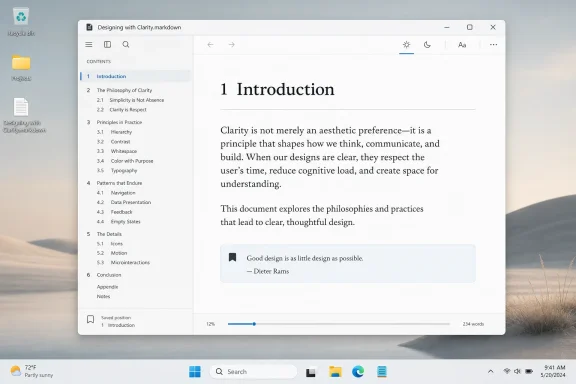
Task: Open the volume tray icon
Action: pos(518,371)
